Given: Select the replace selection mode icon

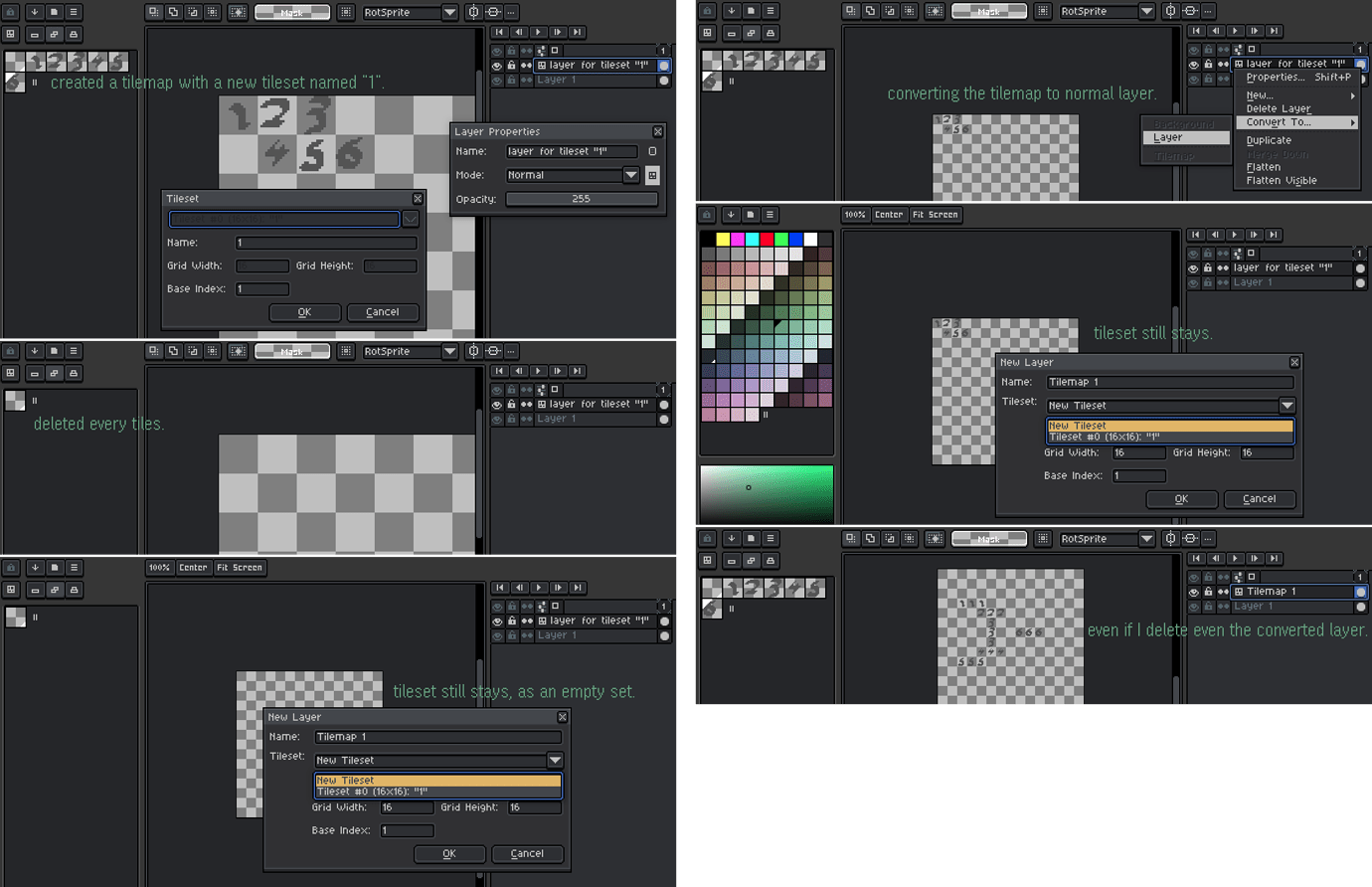Looking at the screenshot, I should click(152, 11).
